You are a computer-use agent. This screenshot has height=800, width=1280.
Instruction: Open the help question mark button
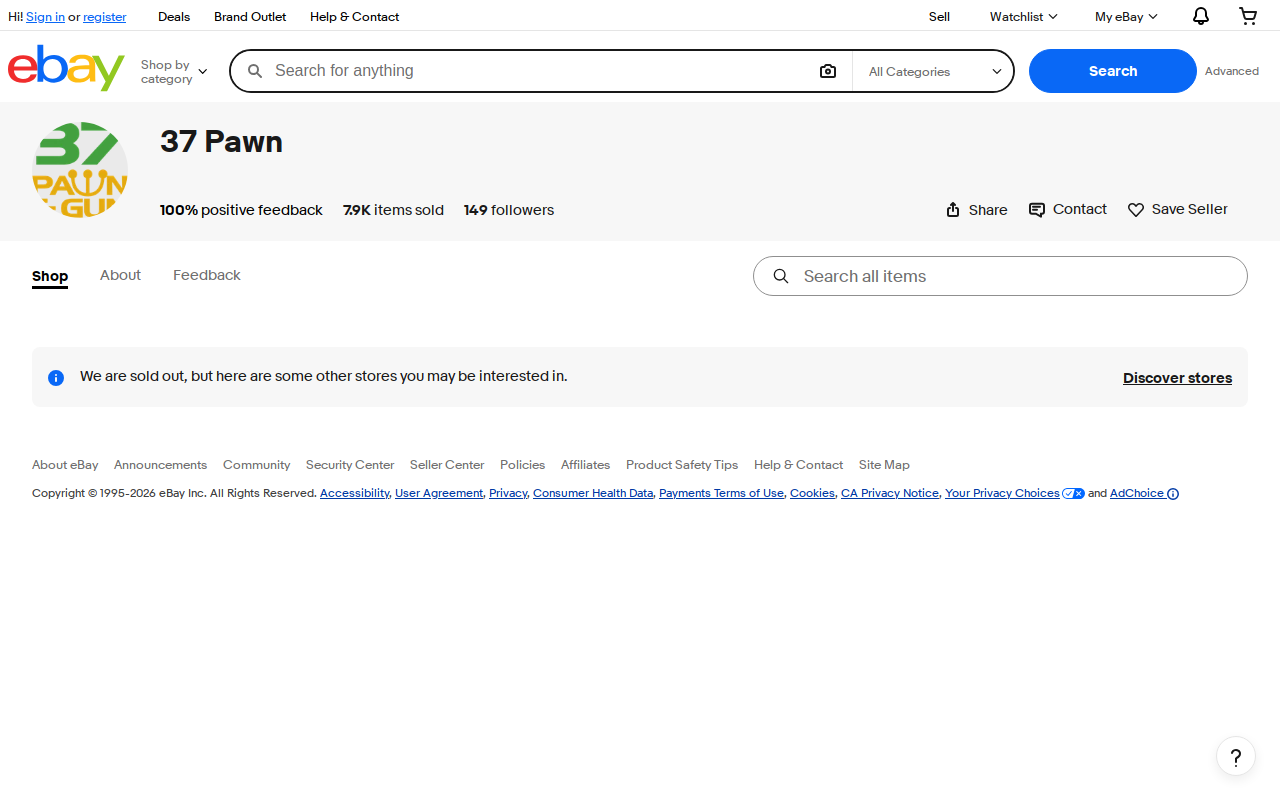click(x=1236, y=756)
